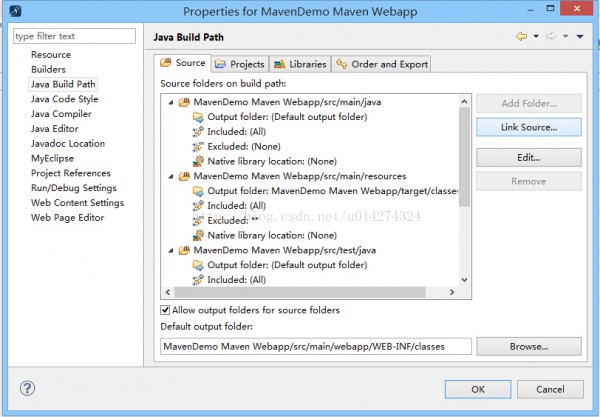The width and height of the screenshot is (600, 417).
Task: Open Run/Debug Settings page
Action: (x=73, y=188)
